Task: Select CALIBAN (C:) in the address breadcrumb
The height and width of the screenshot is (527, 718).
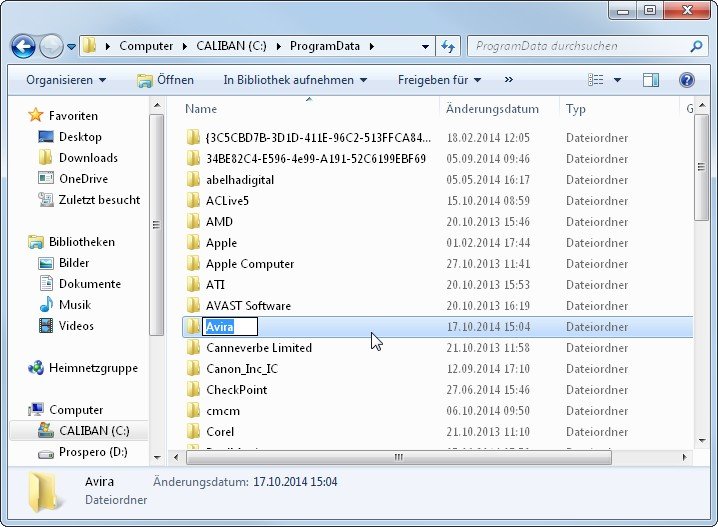Action: pyautogui.click(x=231, y=46)
